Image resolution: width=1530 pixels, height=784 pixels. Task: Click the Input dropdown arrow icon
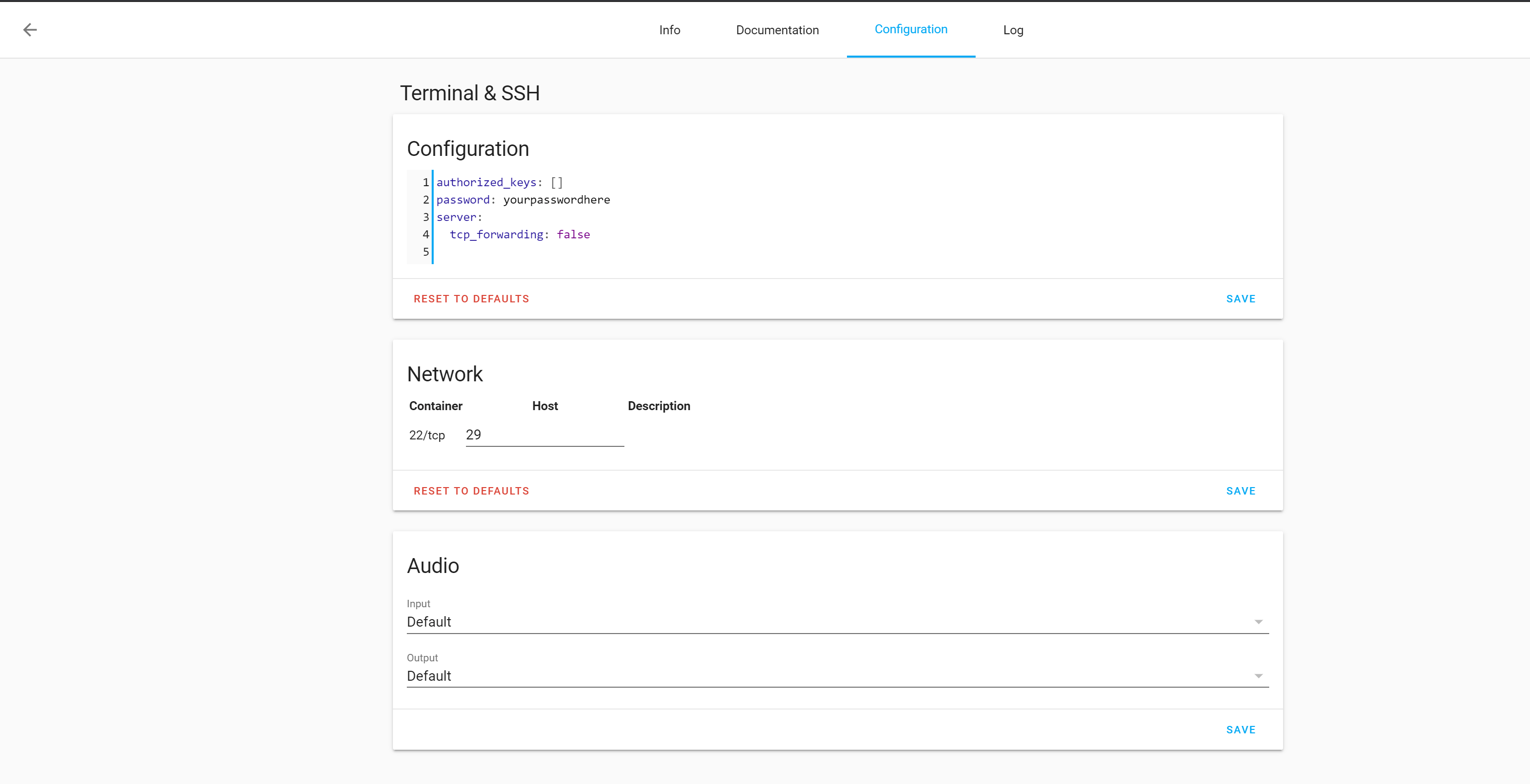[x=1258, y=622]
